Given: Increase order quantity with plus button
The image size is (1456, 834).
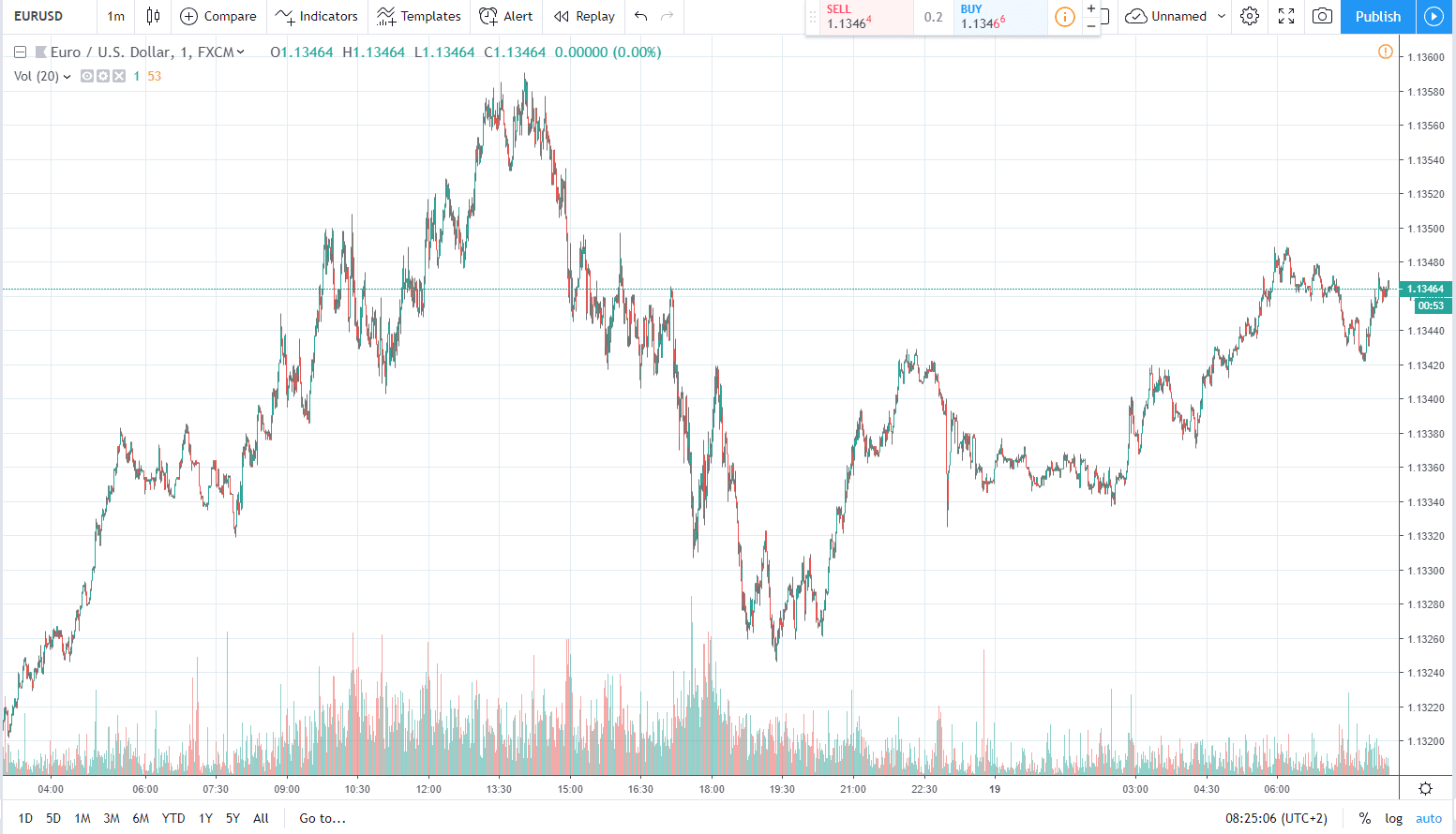Looking at the screenshot, I should point(1091,8).
